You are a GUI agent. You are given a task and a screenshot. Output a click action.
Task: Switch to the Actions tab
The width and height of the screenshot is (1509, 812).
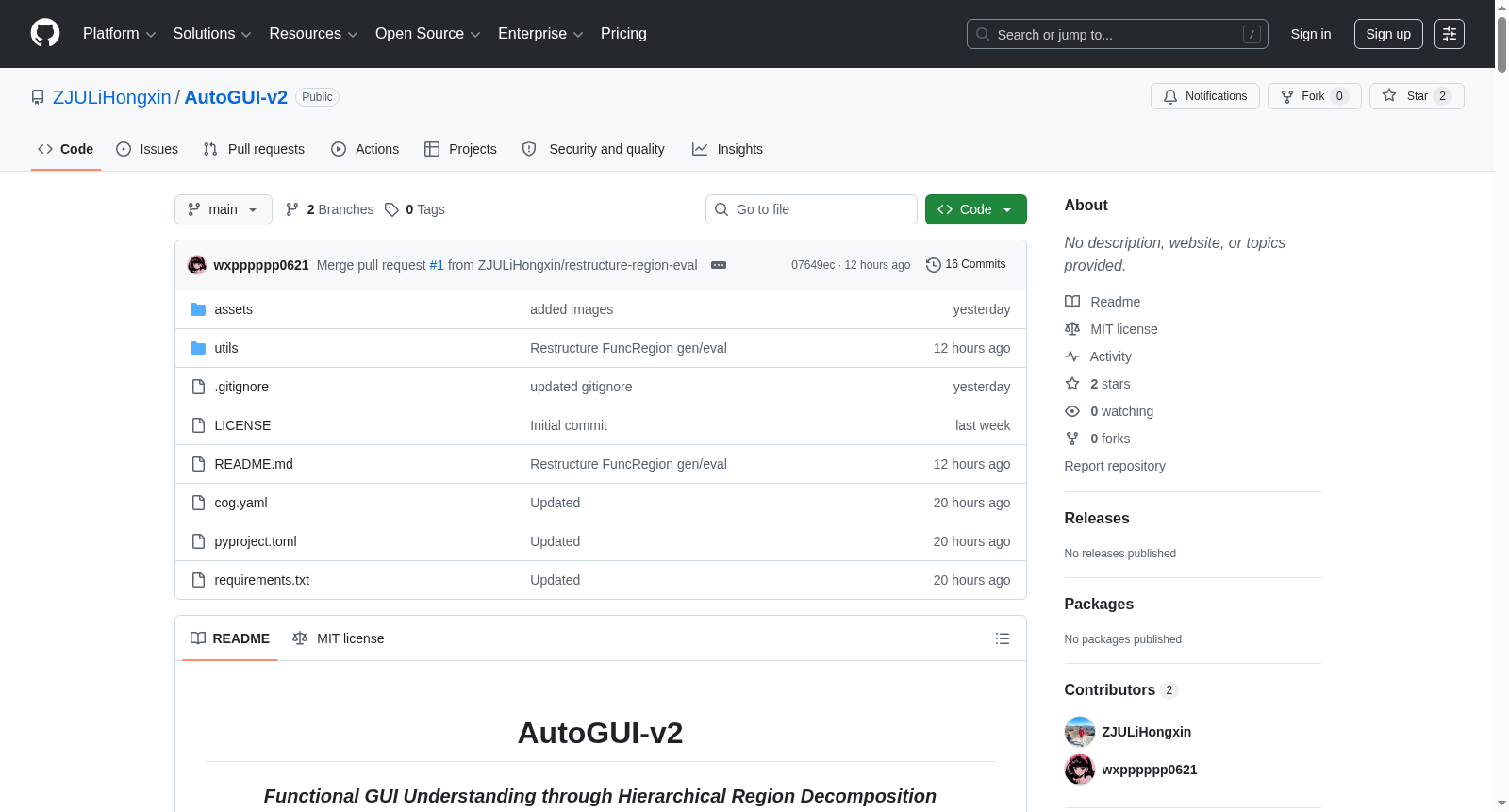(365, 149)
